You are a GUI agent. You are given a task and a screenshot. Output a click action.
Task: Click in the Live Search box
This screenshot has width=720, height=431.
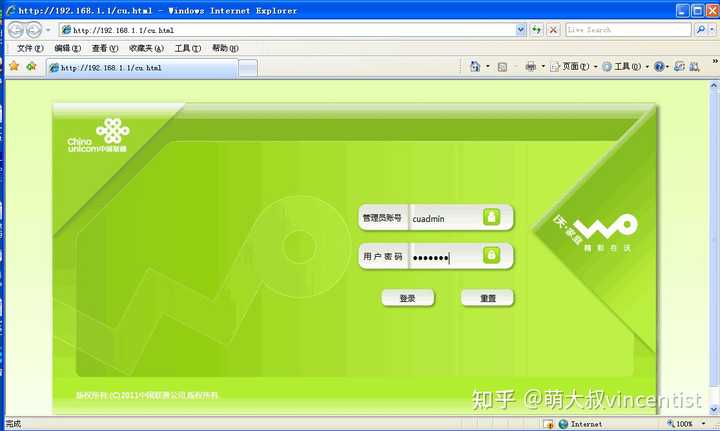point(628,30)
